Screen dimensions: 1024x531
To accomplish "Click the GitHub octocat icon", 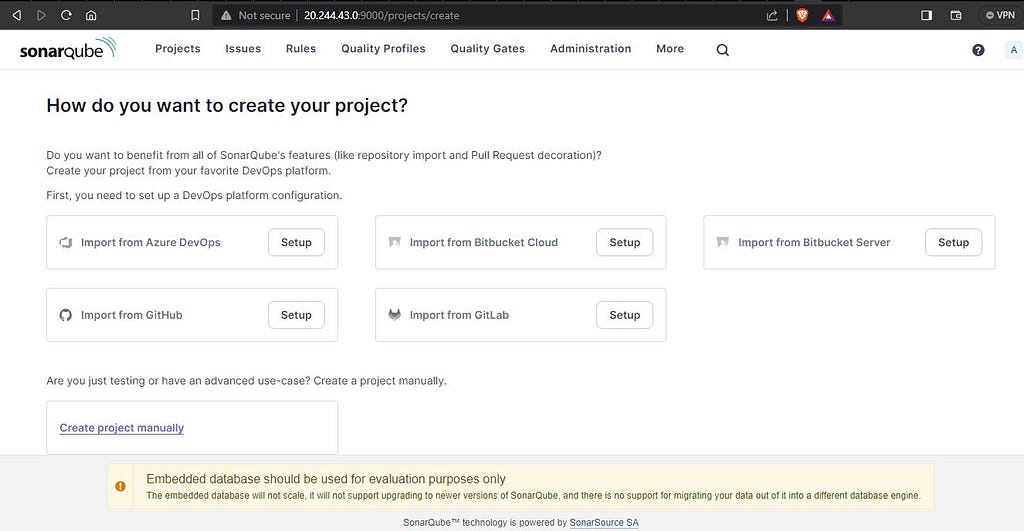I will click(65, 315).
